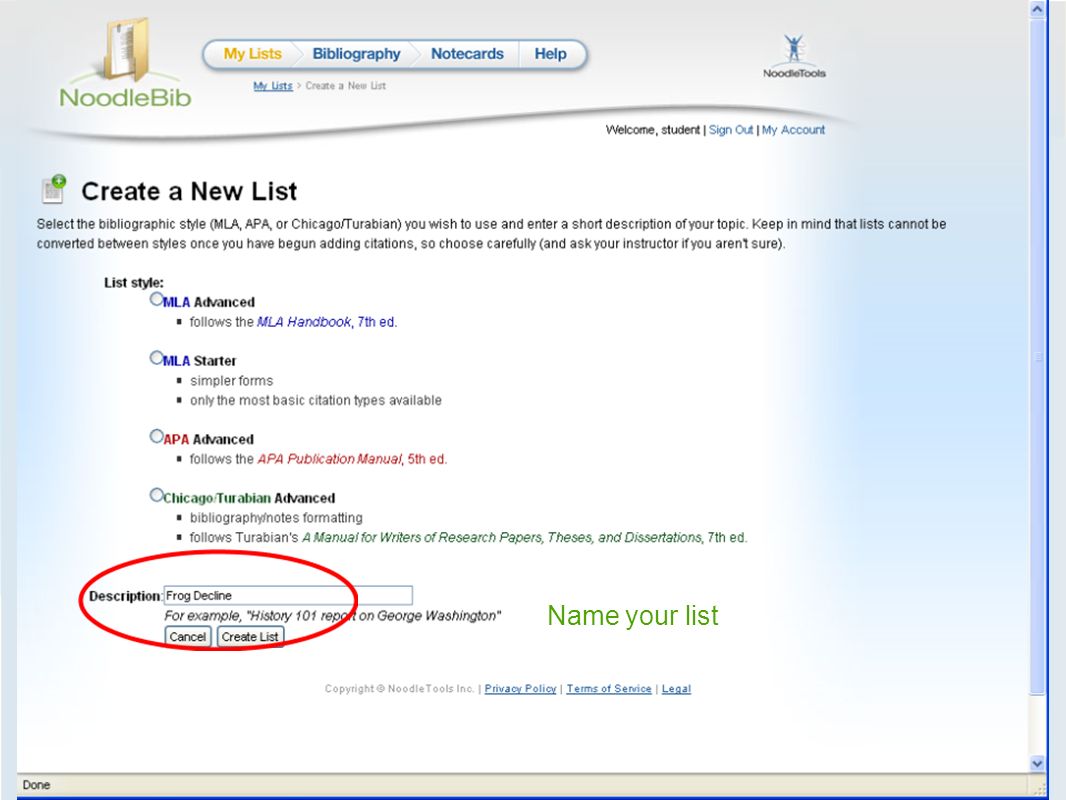1066x800 pixels.
Task: Click the Create List button
Action: point(250,637)
